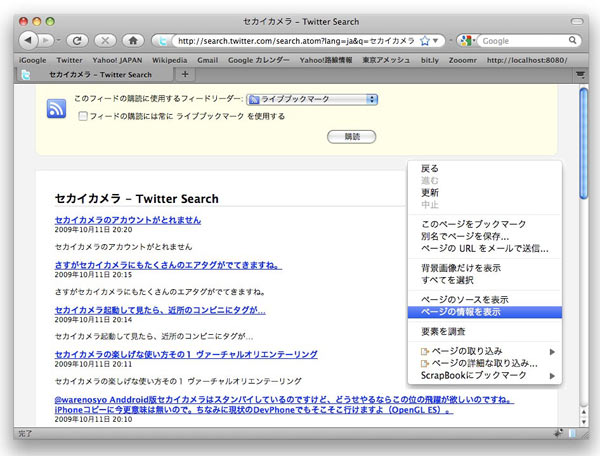Choose ページの詳細な取り込み... menu item
Viewport: 600px width, 456px height.
(x=485, y=363)
